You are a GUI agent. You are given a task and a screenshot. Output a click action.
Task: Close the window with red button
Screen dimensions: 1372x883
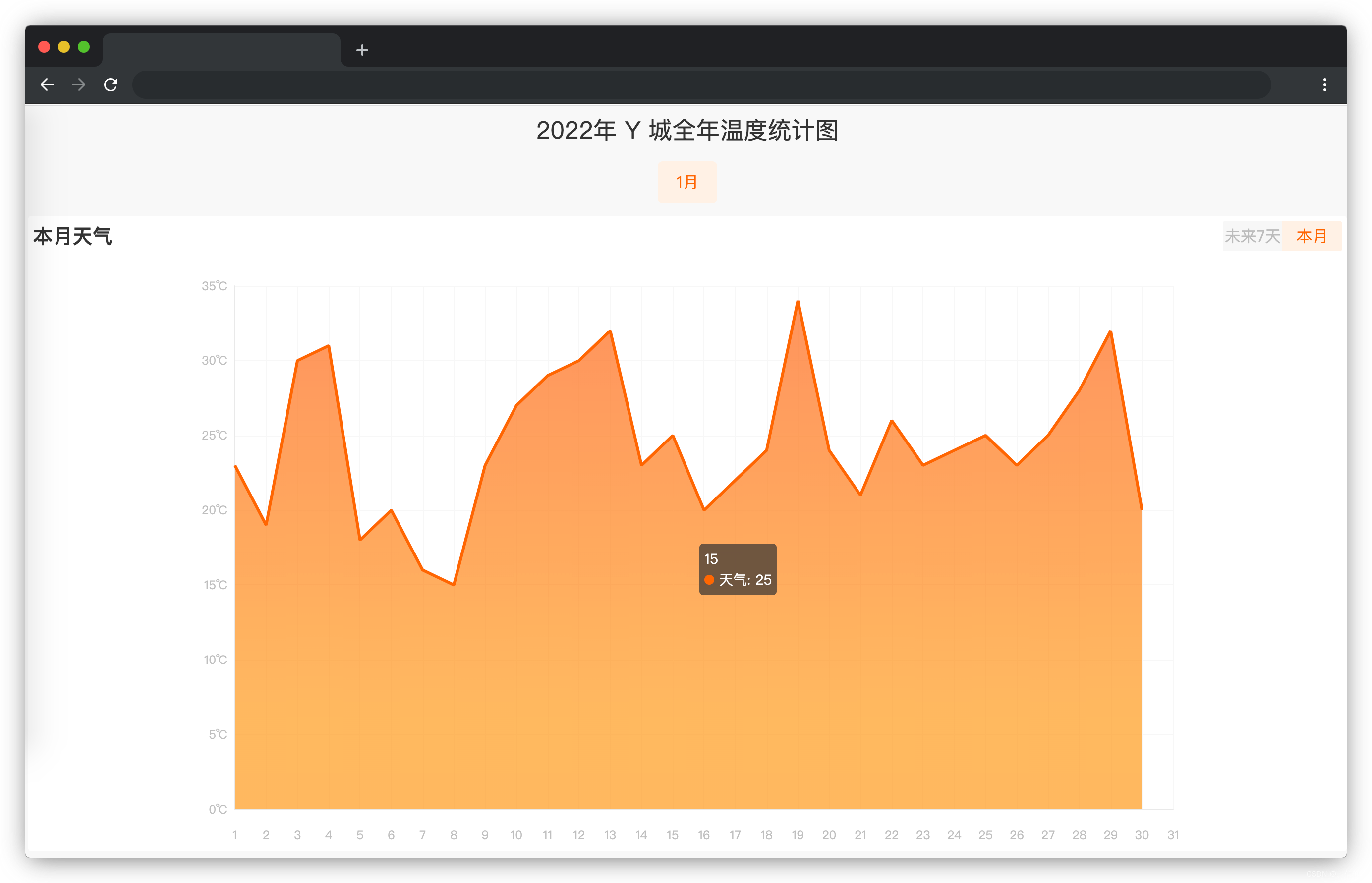(x=44, y=47)
